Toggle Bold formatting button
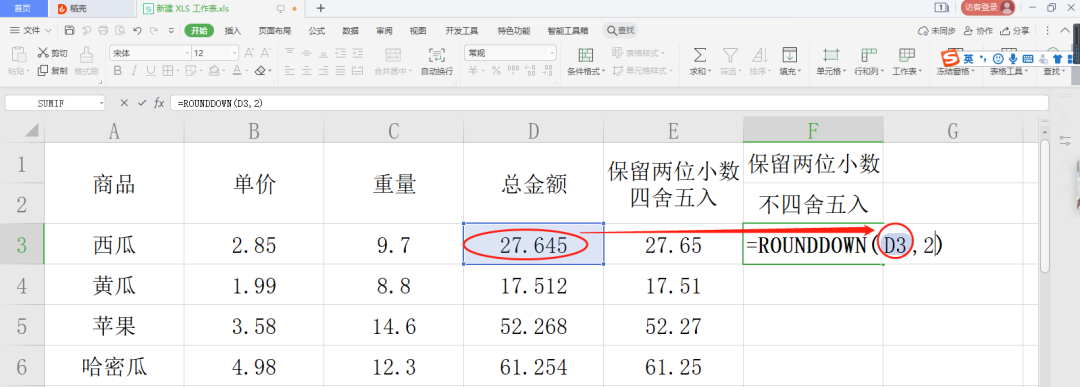Image resolution: width=1080 pixels, height=387 pixels. 117,70
